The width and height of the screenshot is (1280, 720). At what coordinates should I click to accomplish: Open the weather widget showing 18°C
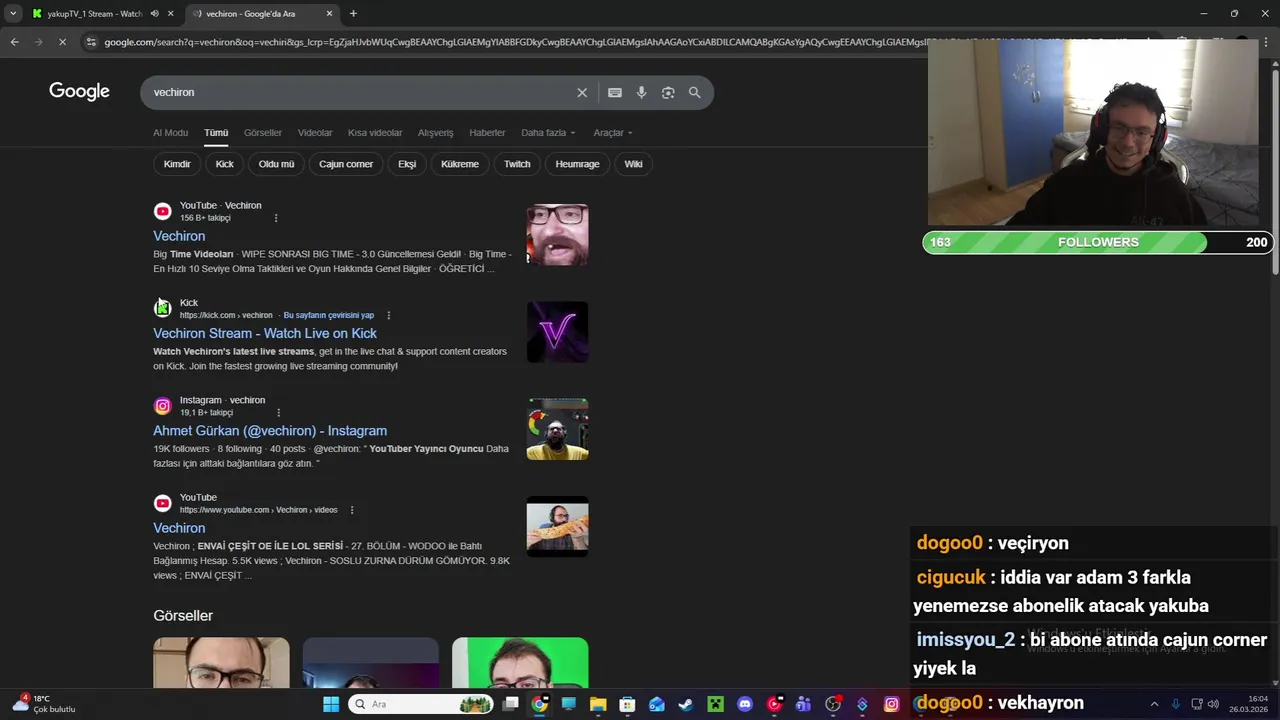point(44,704)
